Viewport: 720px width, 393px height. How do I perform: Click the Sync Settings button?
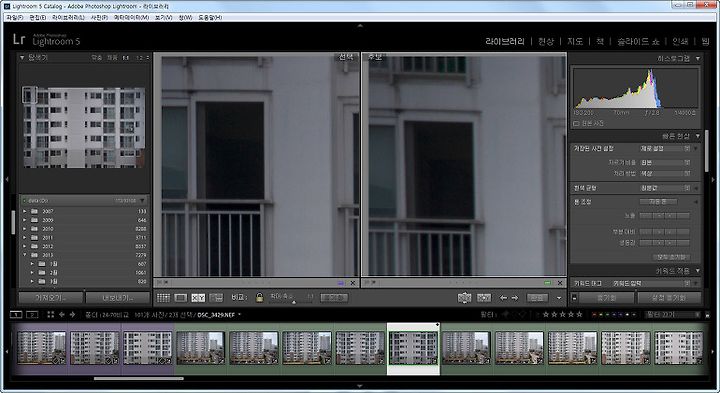pyautogui.click(x=669, y=298)
